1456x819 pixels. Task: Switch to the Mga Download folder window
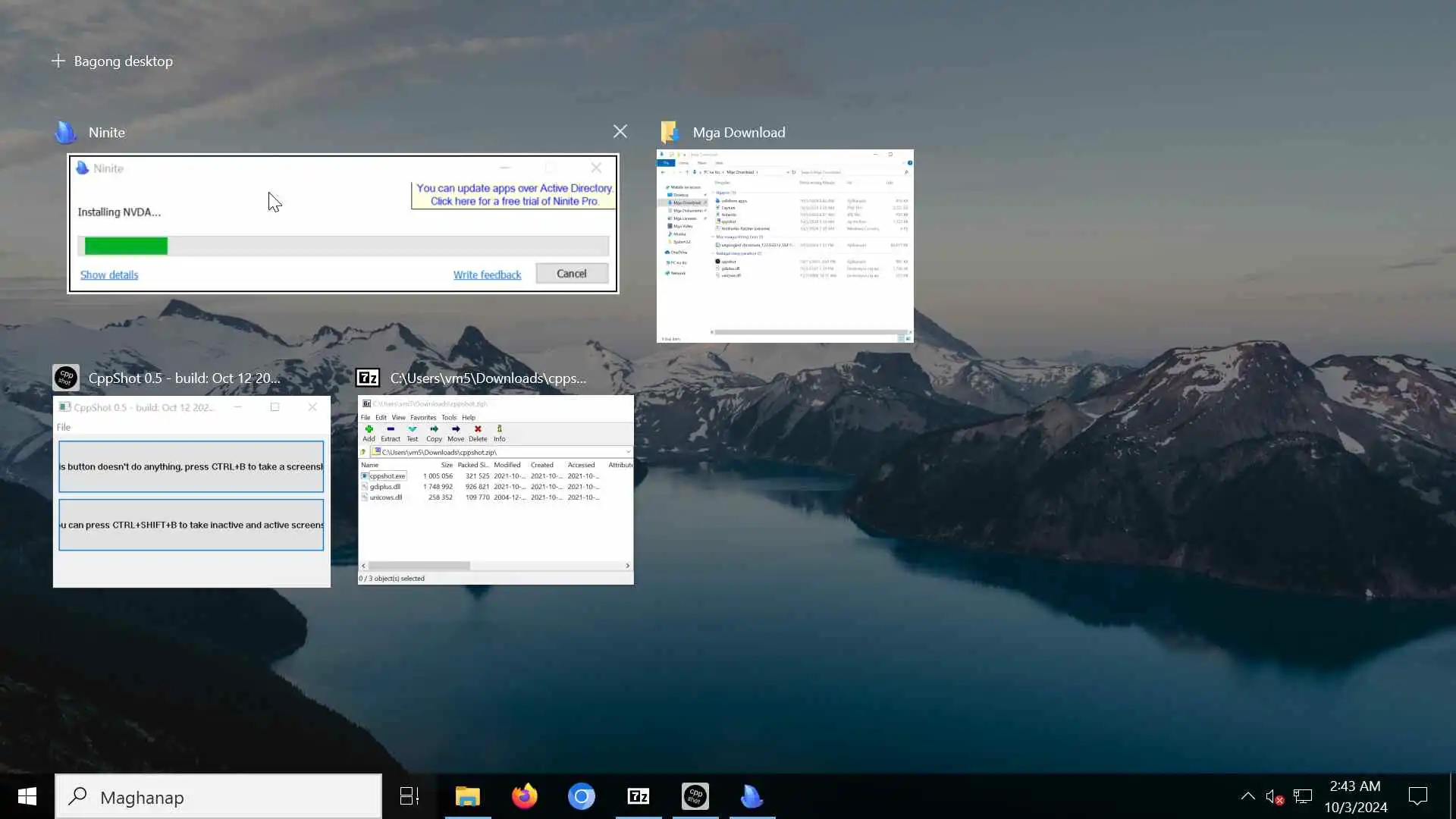tap(785, 246)
